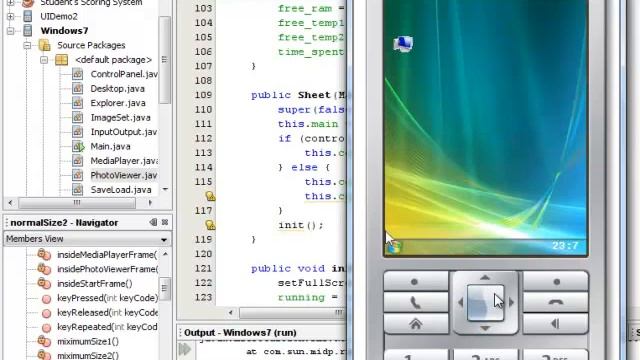Screen dimensions: 640x360
Task: Click the Output - Windows7 (run) tab
Action: click(x=240, y=333)
